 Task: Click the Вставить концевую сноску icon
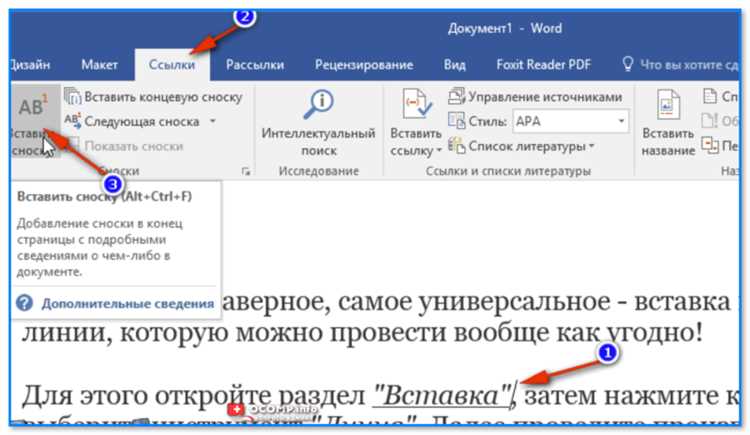pyautogui.click(x=73, y=97)
